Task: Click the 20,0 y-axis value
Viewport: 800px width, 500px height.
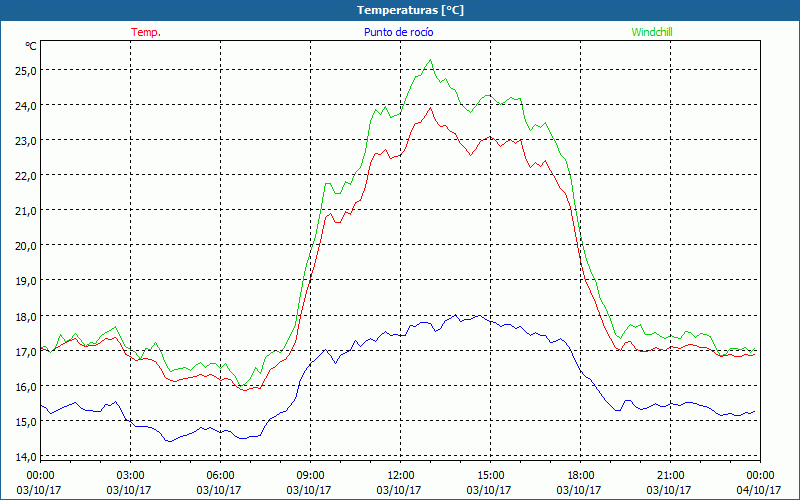Action: (x=26, y=245)
